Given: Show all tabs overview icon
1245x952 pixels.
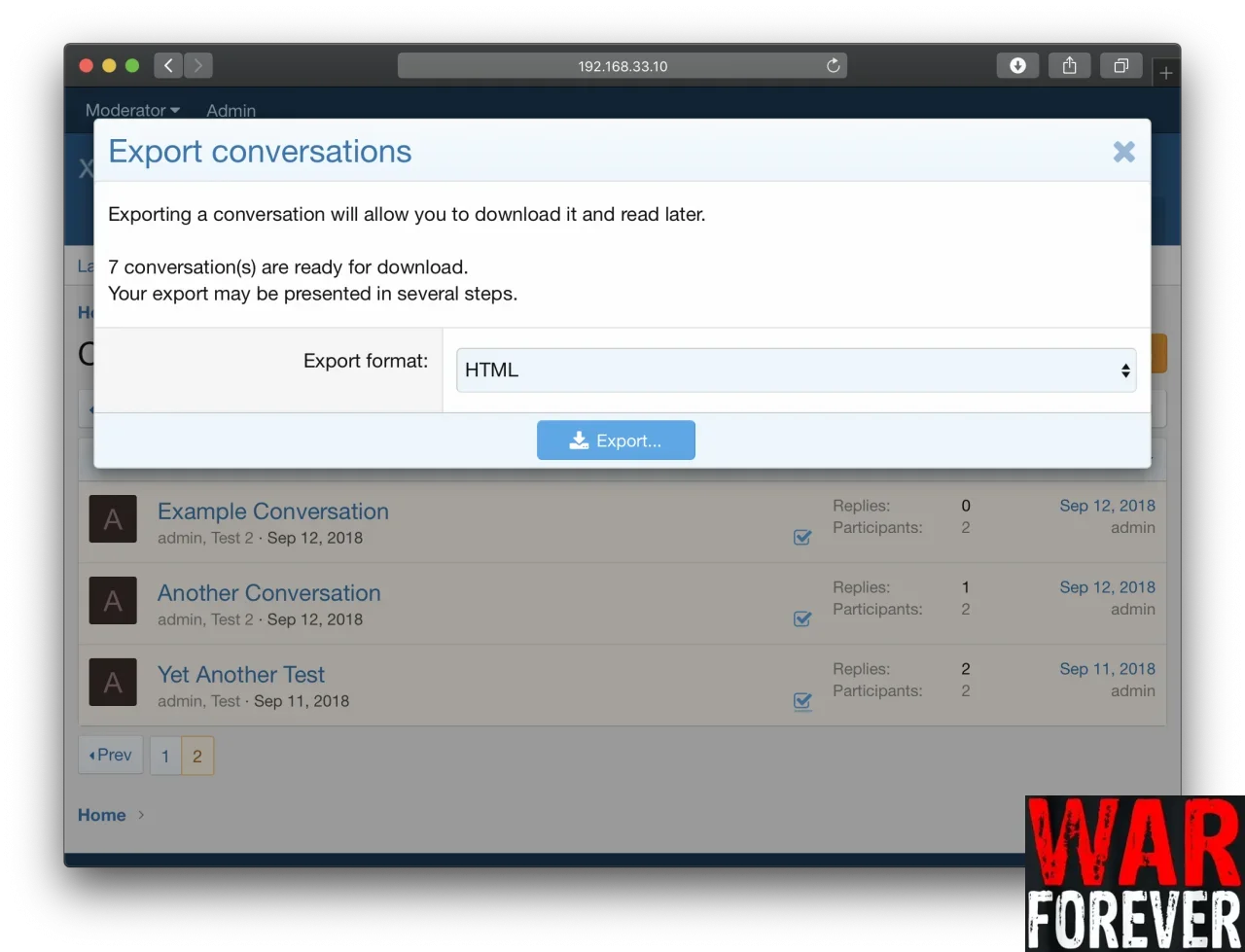Looking at the screenshot, I should pos(1120,65).
